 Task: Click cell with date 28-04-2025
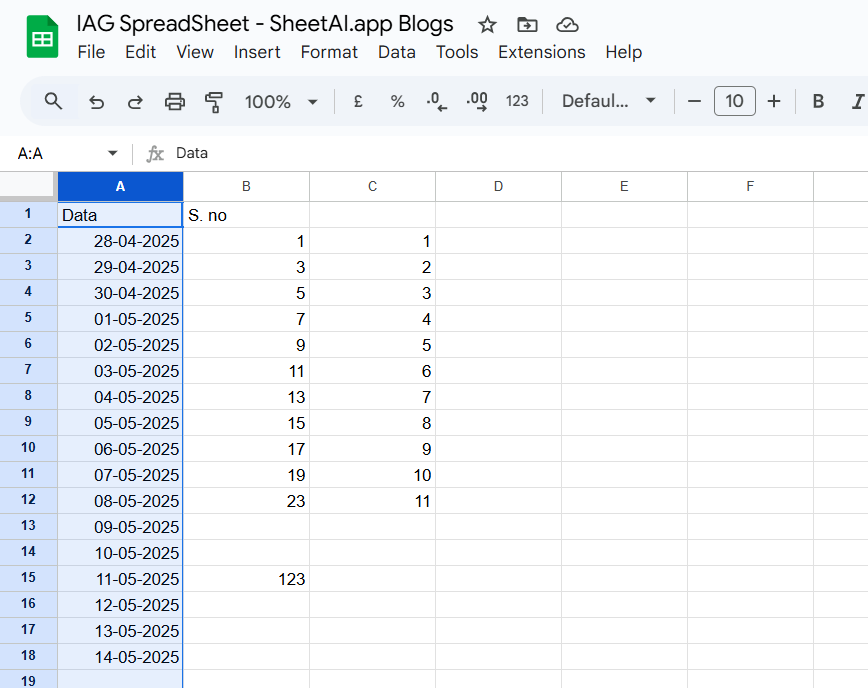tap(120, 241)
